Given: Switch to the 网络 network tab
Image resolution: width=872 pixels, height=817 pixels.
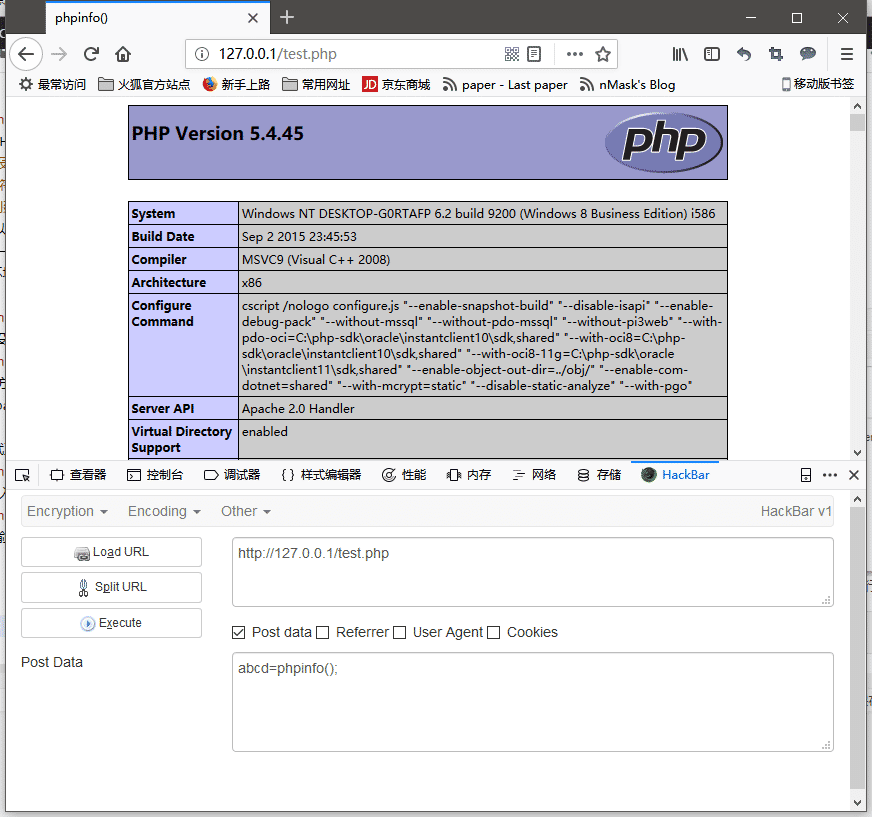Looking at the screenshot, I should [534, 475].
